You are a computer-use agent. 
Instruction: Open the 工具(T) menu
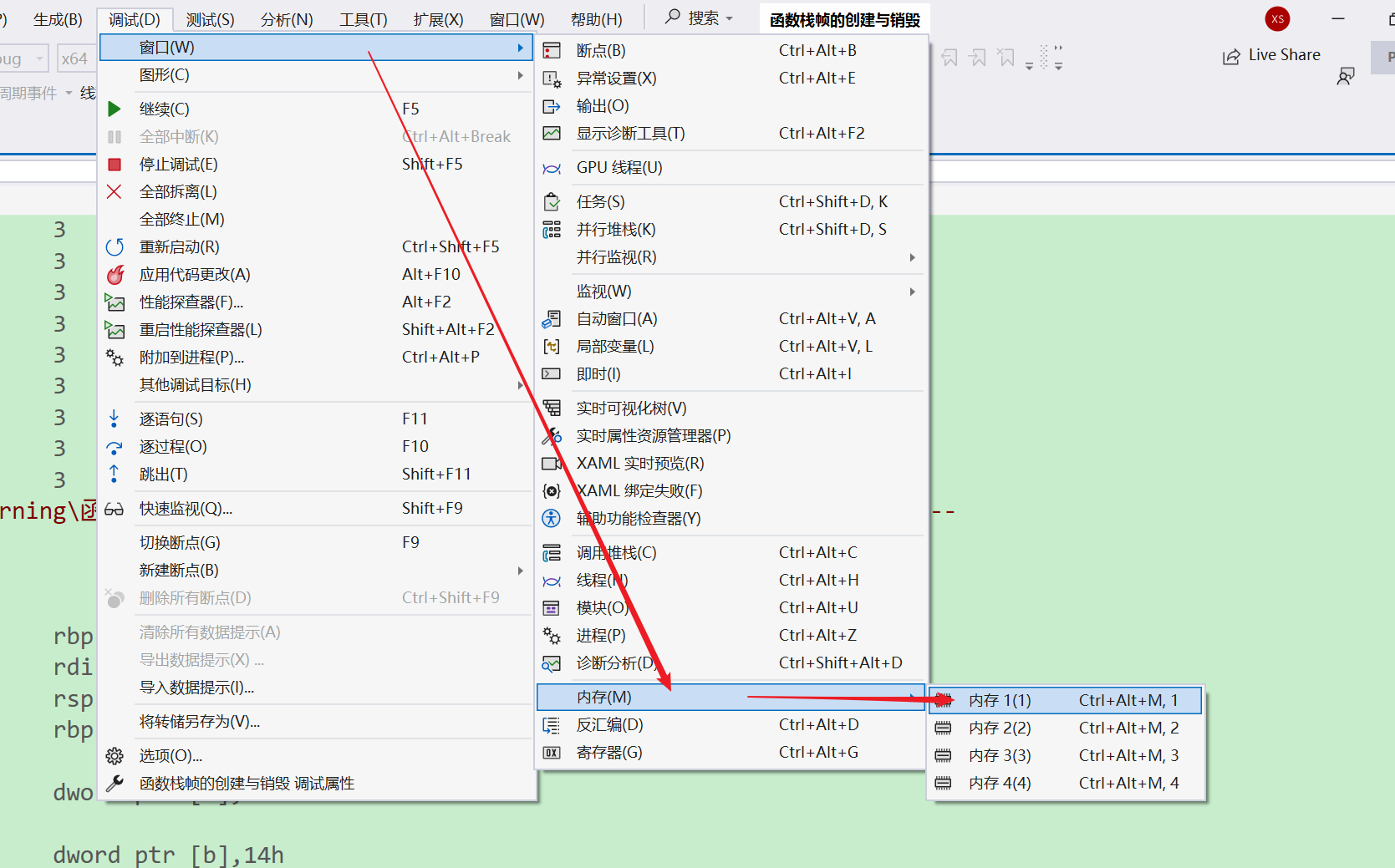pos(364,19)
